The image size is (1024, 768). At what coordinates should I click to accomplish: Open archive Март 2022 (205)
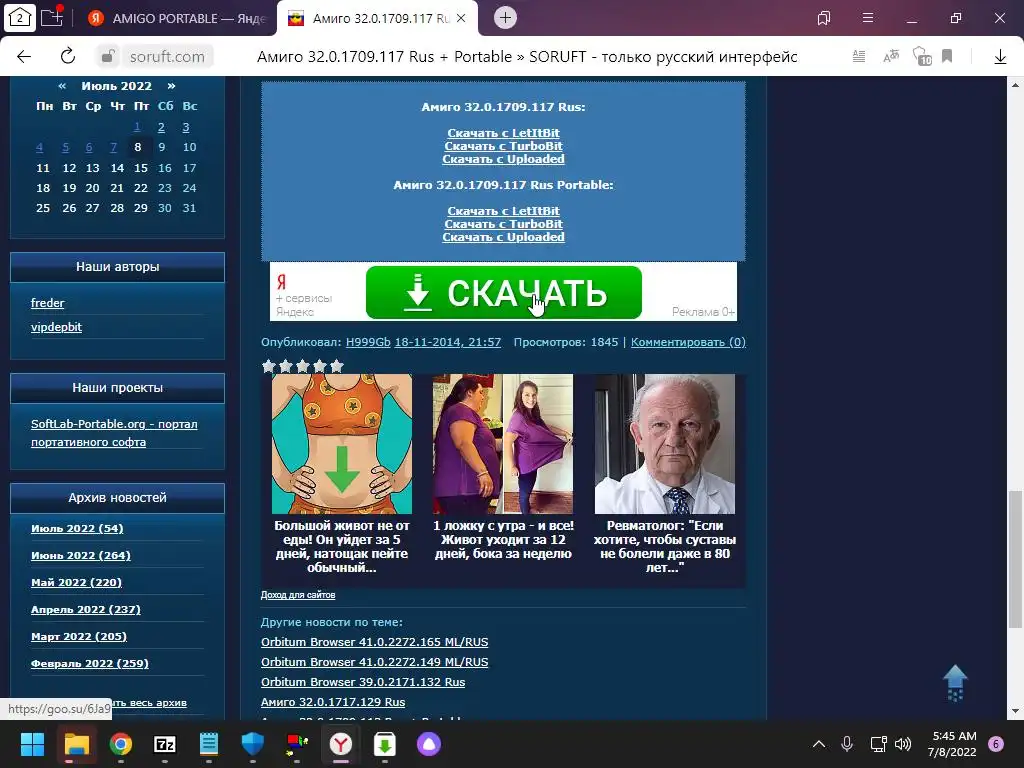click(x=79, y=636)
